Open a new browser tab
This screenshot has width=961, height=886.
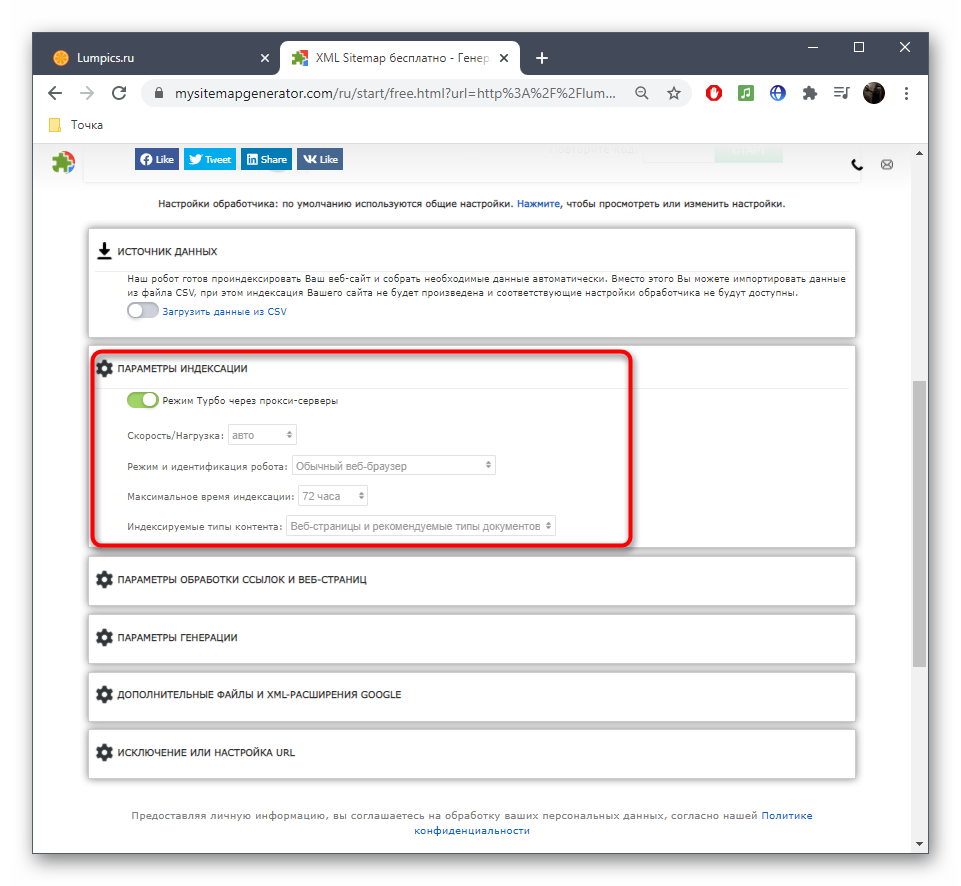pos(542,58)
